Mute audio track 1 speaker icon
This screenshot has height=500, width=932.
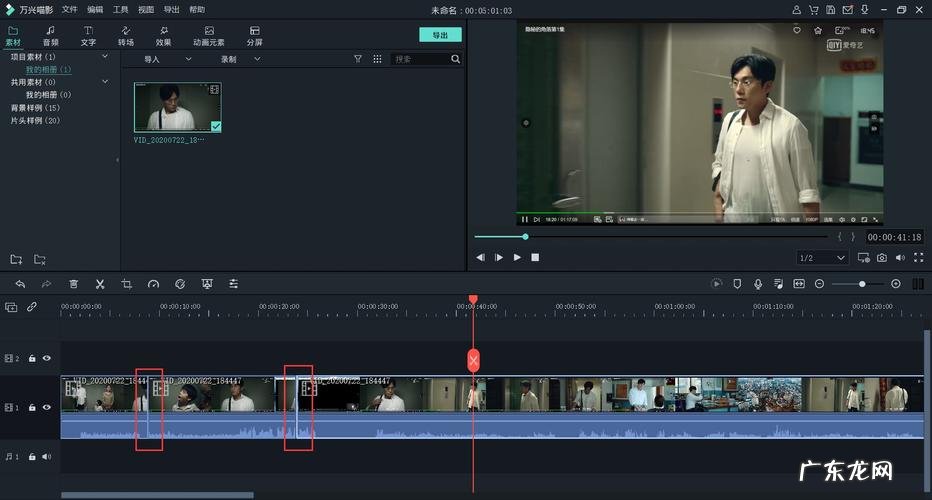[x=46, y=456]
